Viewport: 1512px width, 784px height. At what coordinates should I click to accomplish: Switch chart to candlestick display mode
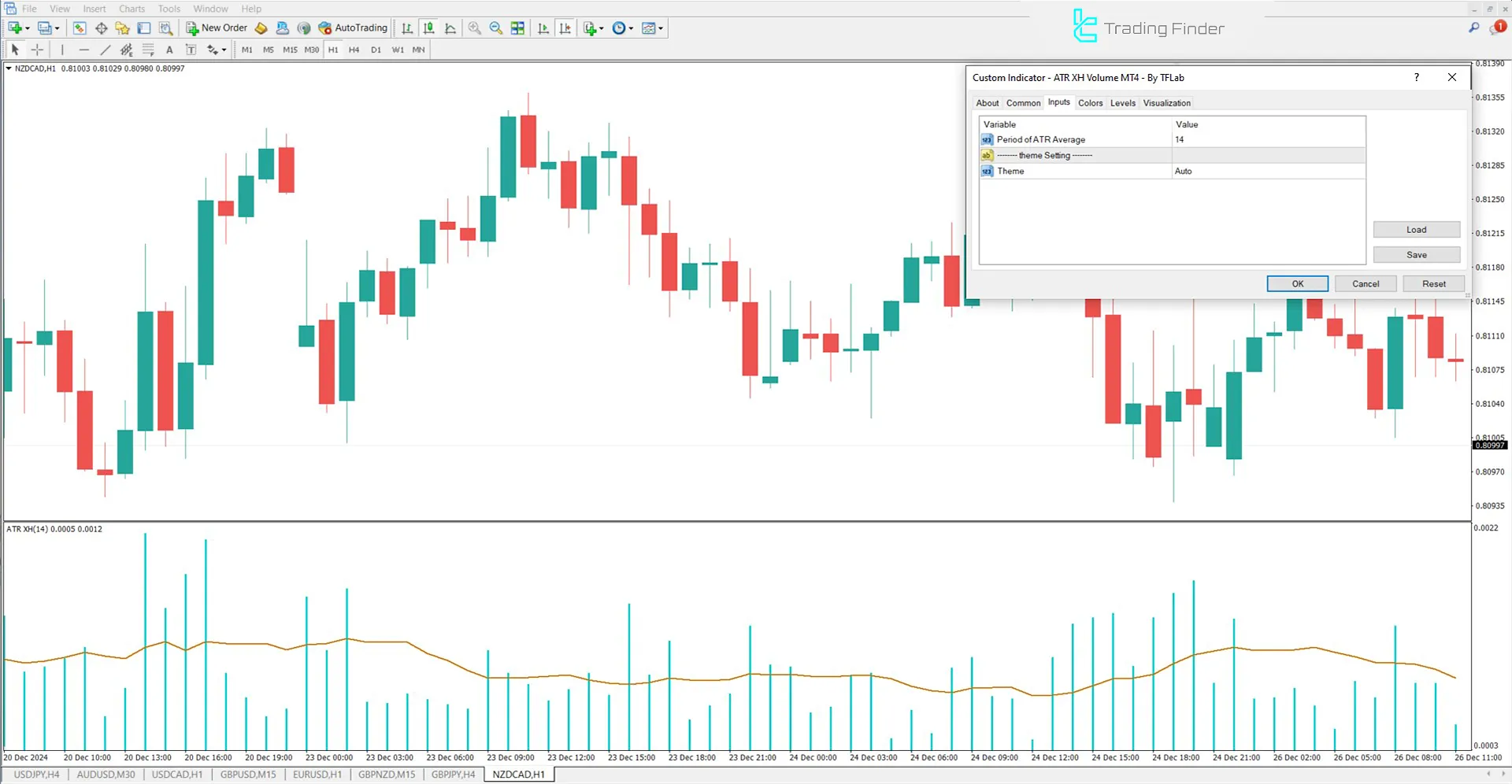point(429,28)
